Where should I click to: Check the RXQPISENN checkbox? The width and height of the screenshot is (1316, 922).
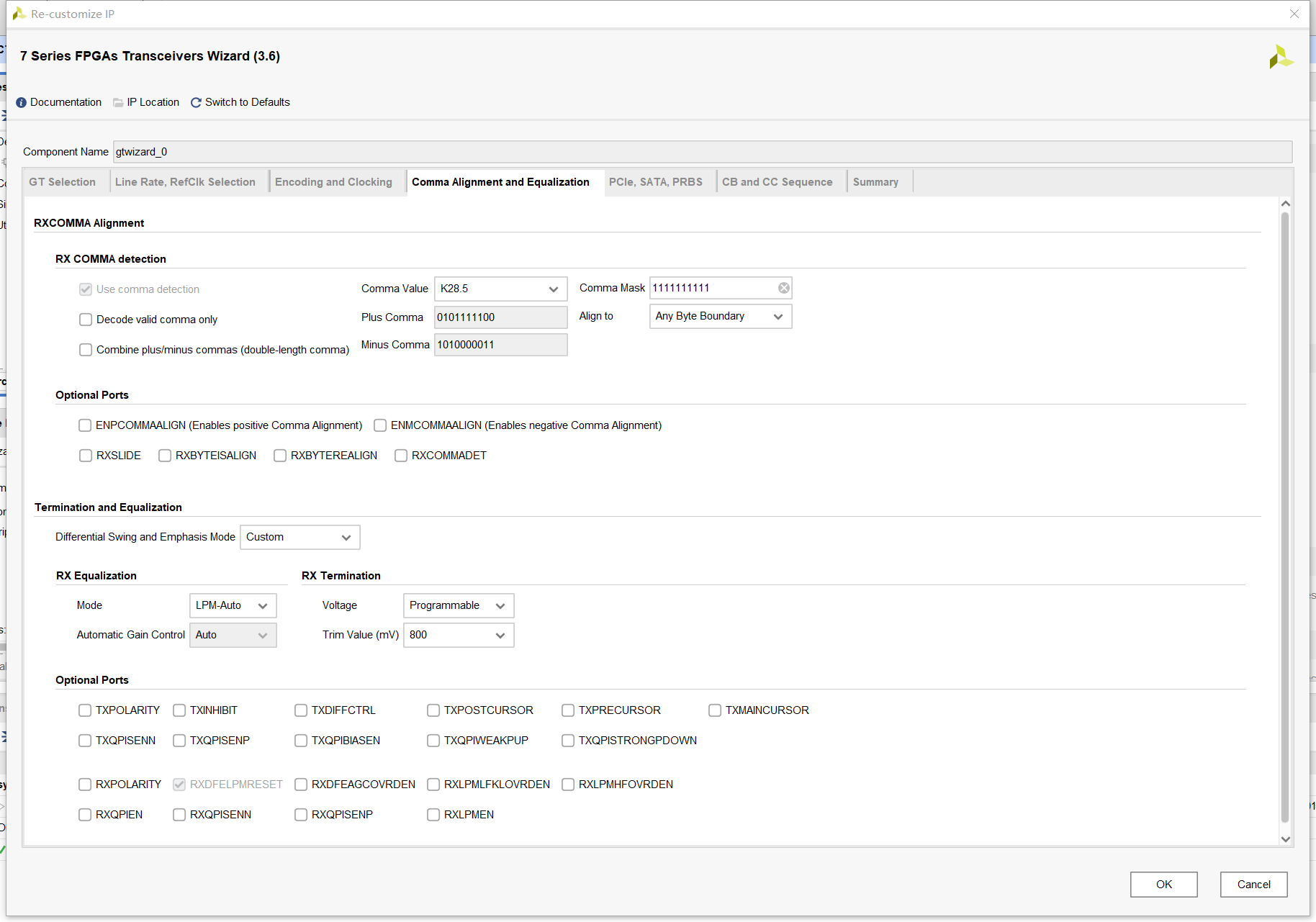pos(179,815)
